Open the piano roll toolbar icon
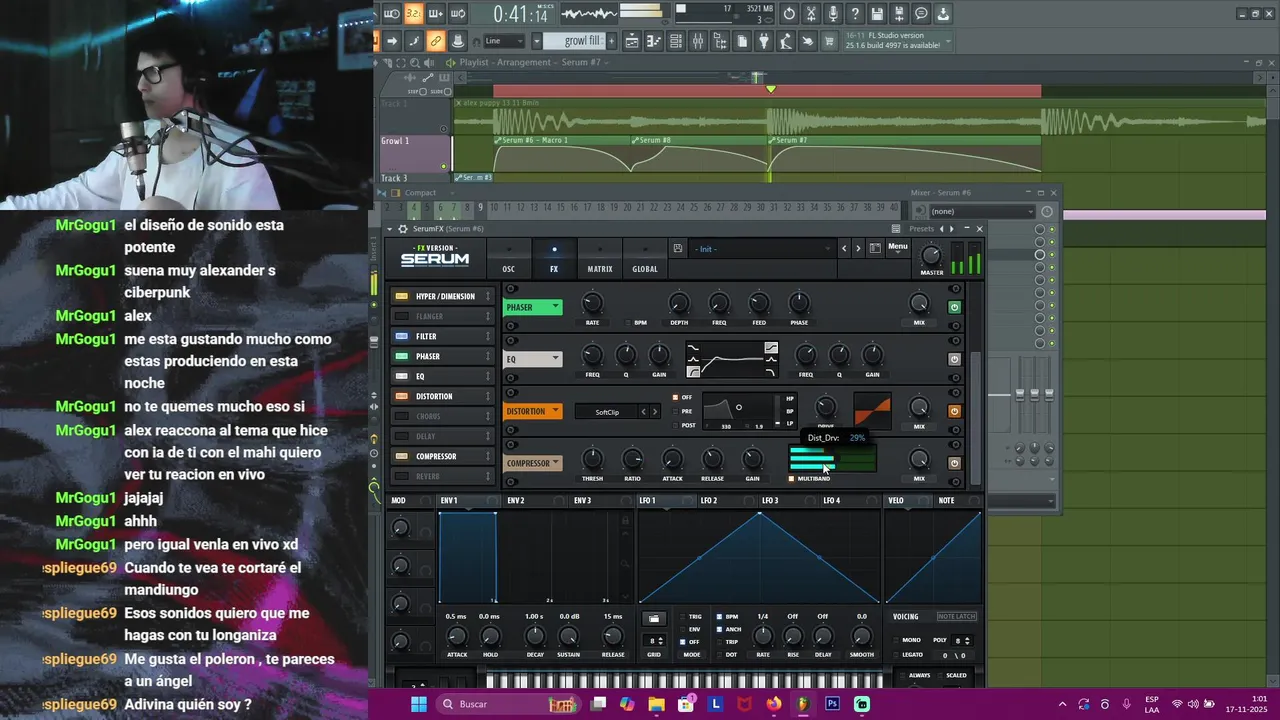 click(x=654, y=41)
